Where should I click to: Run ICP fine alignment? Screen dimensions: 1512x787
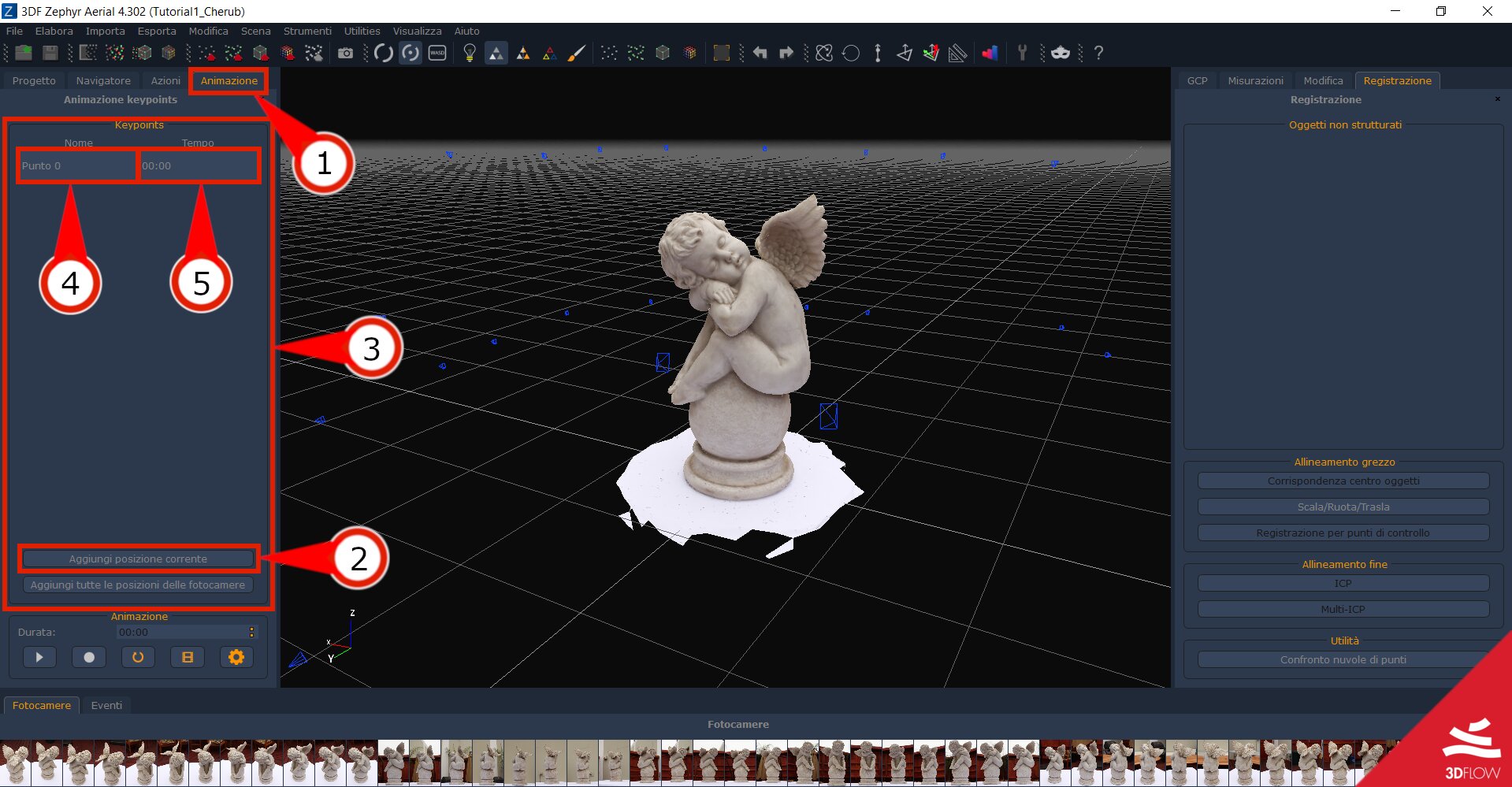(1343, 583)
